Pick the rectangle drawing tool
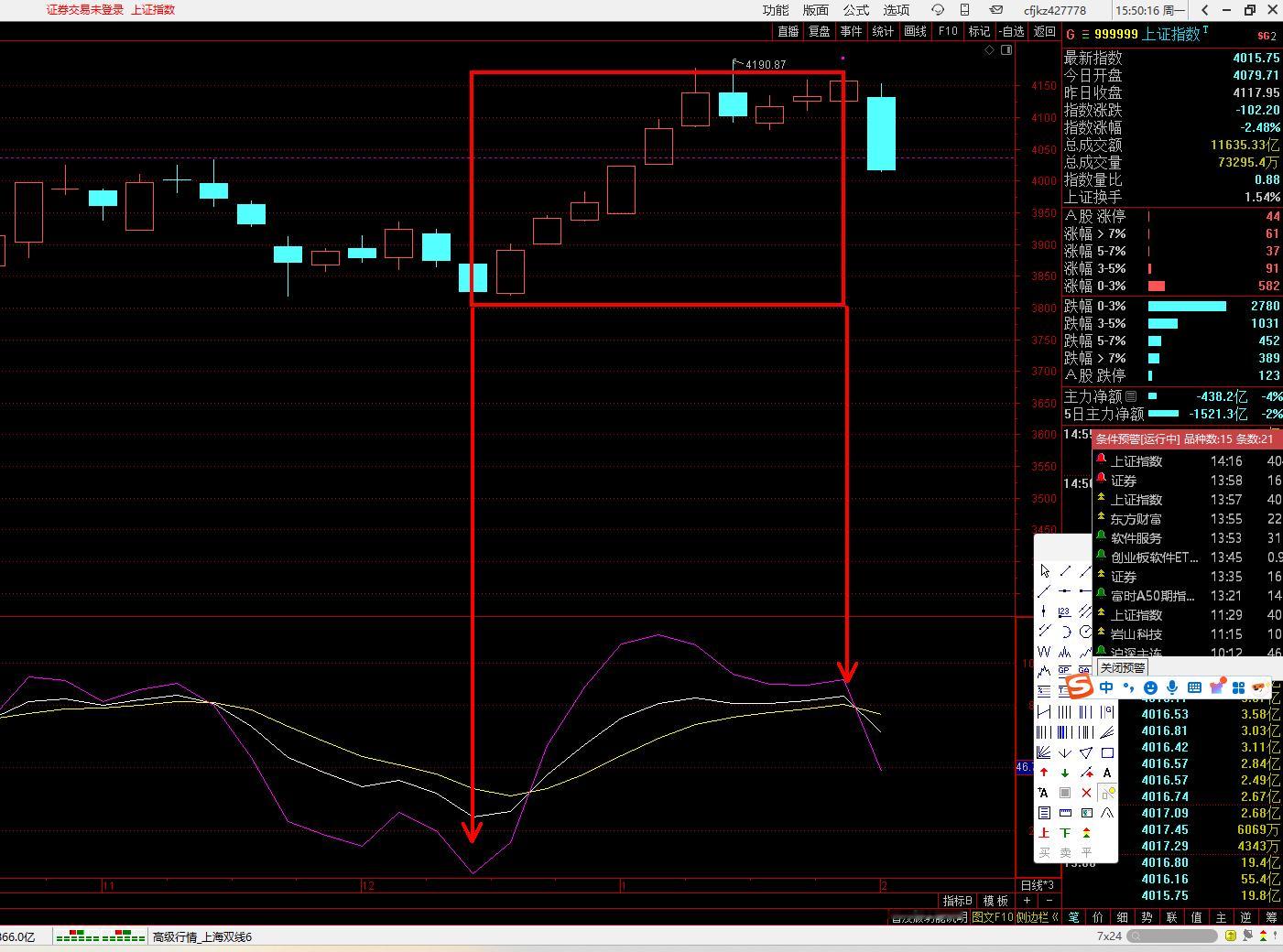 tap(1107, 752)
